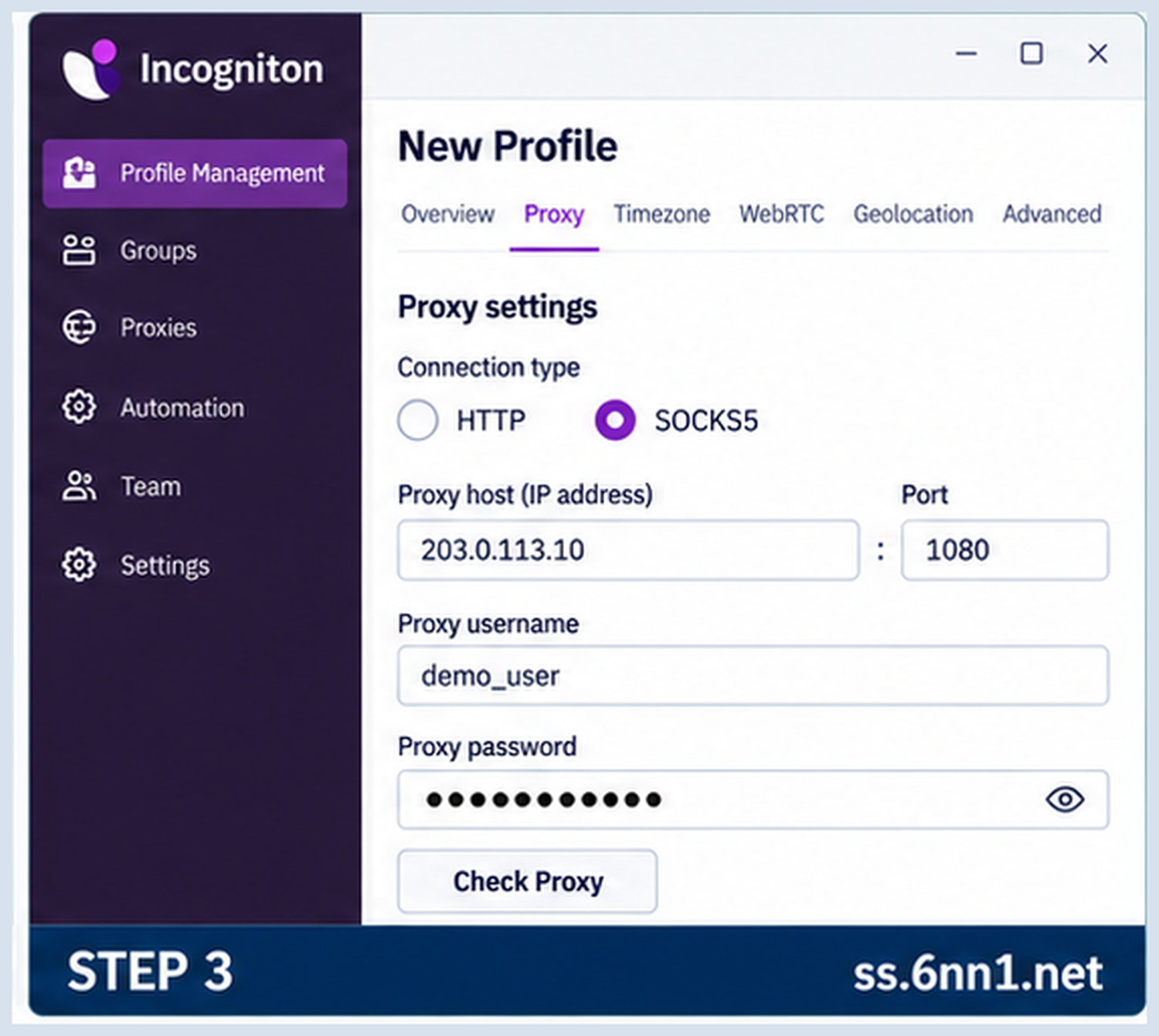Click the Incogniton brand name text
This screenshot has width=1159, height=1036.
coord(231,70)
